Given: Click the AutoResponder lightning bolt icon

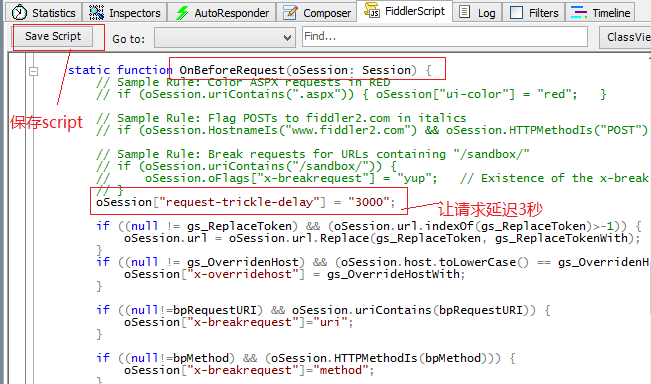Looking at the screenshot, I should (x=181, y=12).
